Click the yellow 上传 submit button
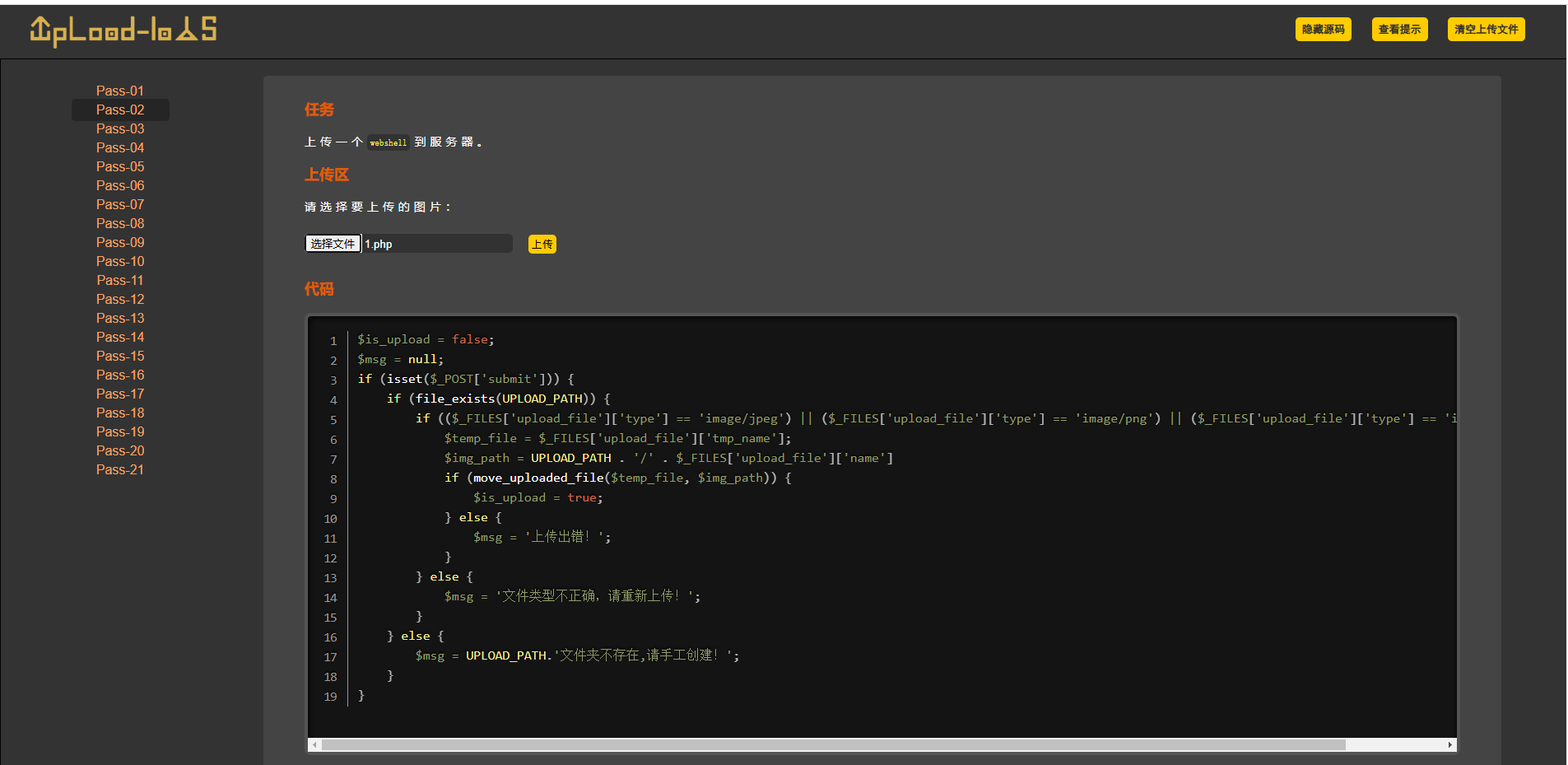Viewport: 1568px width, 765px height. (x=542, y=245)
